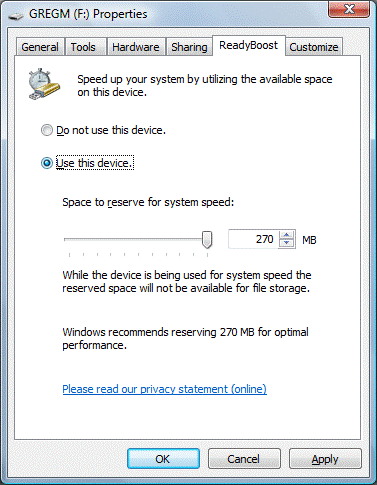
Task: Click the drive icon in title bar
Action: click(16, 15)
